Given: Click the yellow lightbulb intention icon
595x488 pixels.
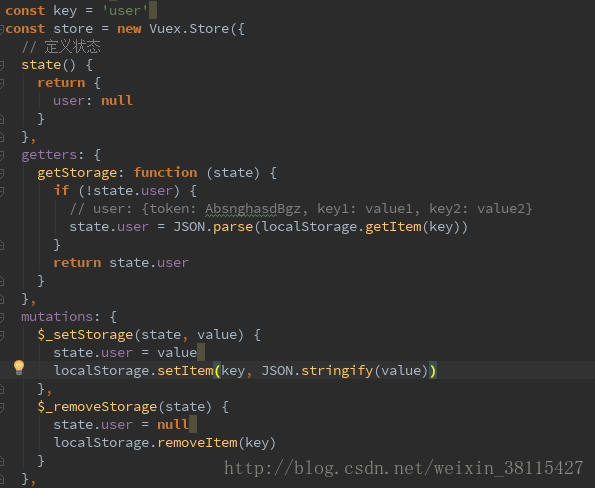Looking at the screenshot, I should point(19,367).
